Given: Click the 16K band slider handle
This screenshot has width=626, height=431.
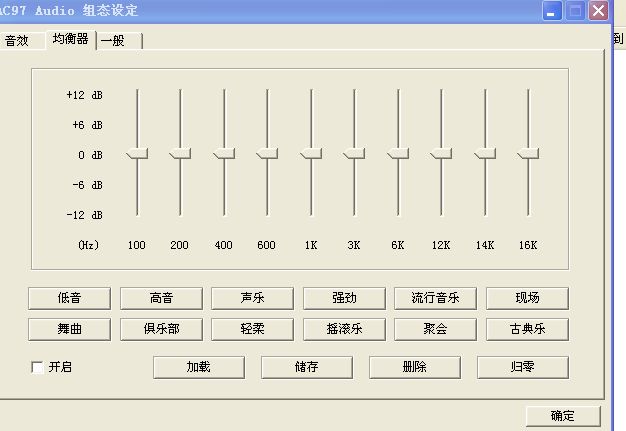Looking at the screenshot, I should (x=528, y=153).
